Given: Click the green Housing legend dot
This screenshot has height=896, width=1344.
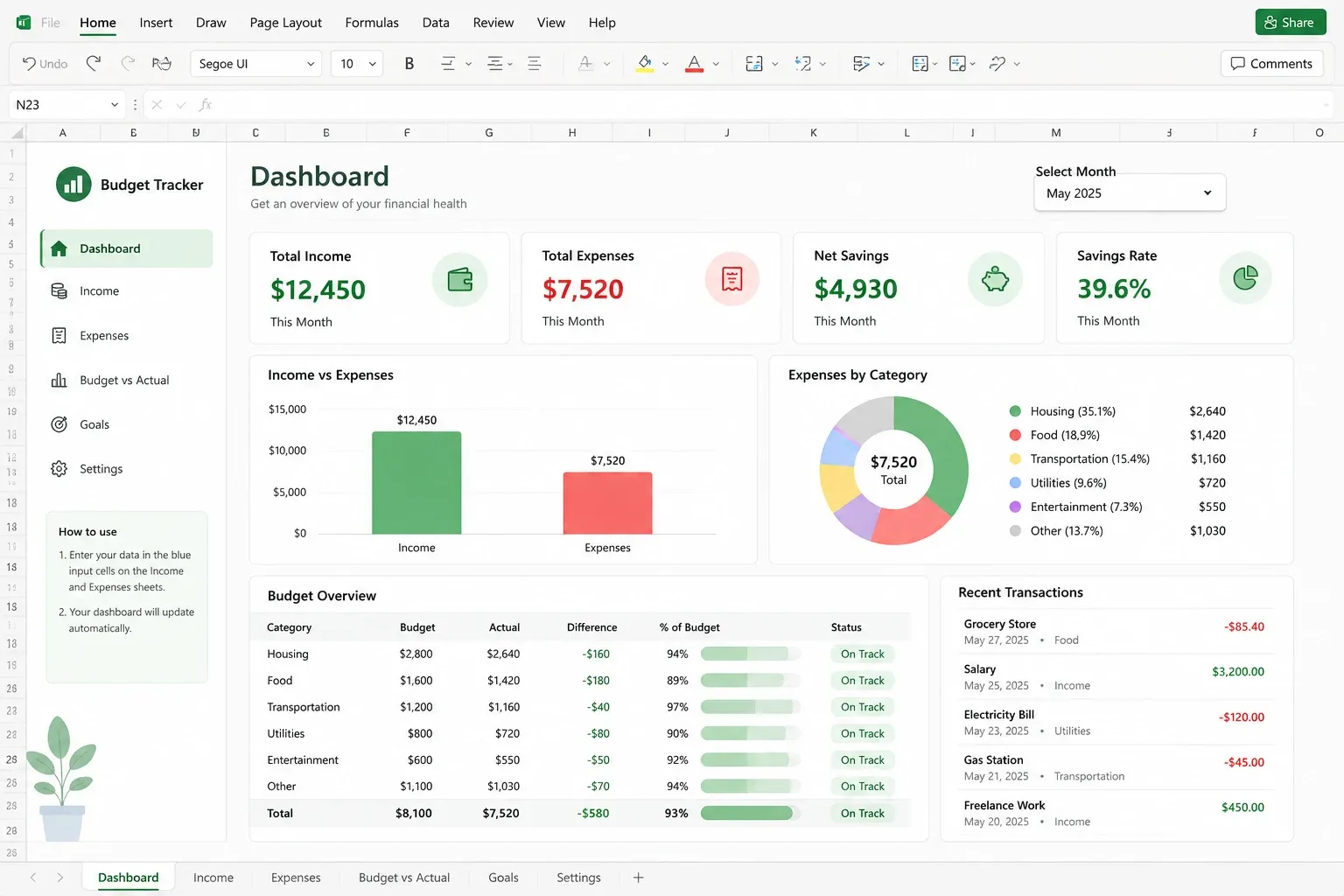Looking at the screenshot, I should pyautogui.click(x=1015, y=411).
